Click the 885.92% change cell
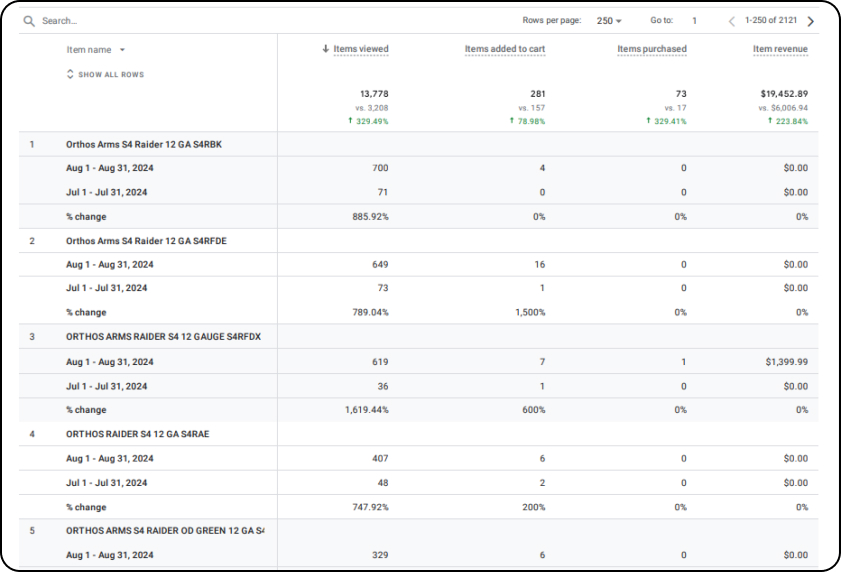Screen dimensions: 841x572 371,217
